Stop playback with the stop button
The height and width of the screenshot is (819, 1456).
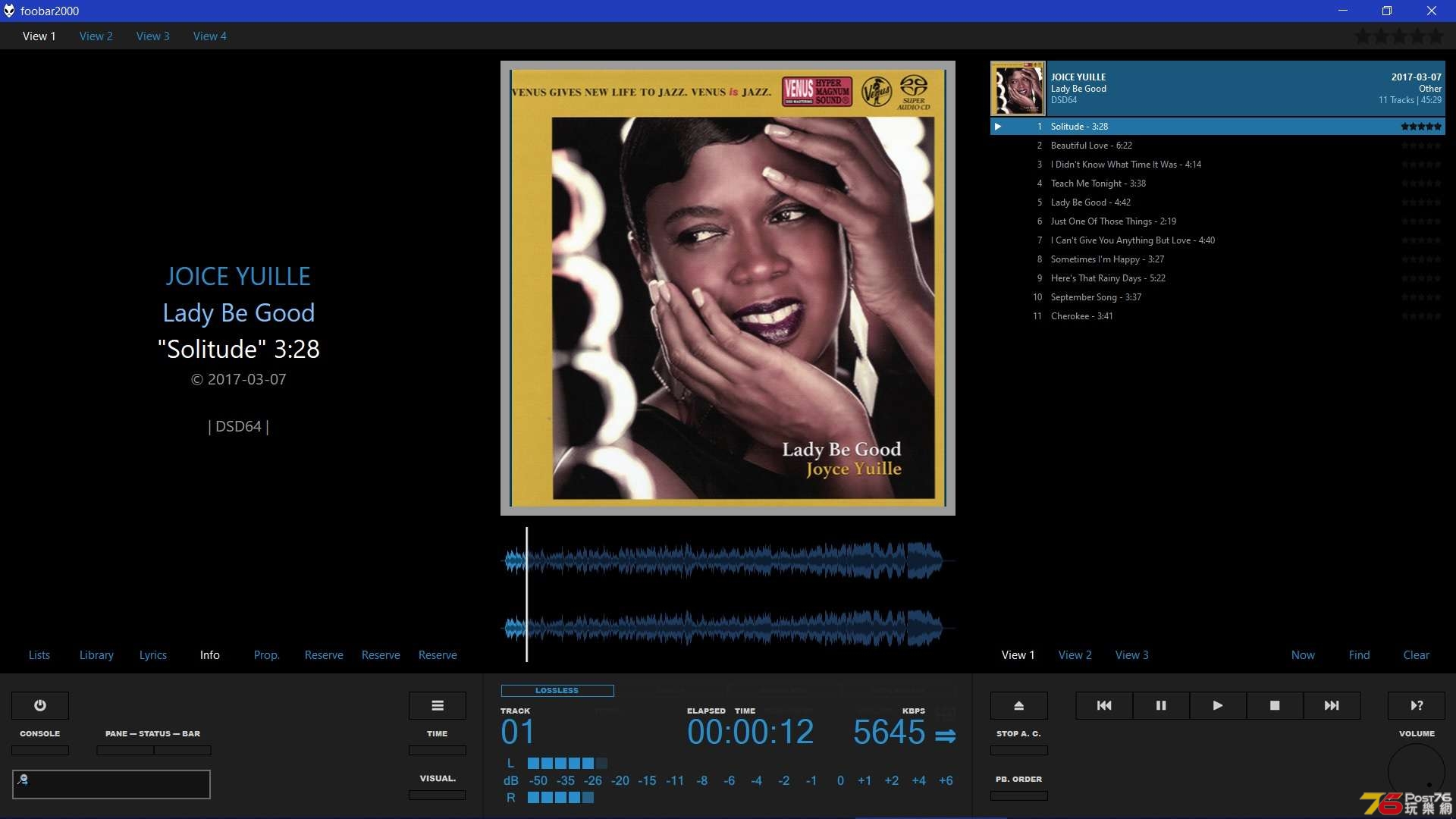coord(1275,705)
